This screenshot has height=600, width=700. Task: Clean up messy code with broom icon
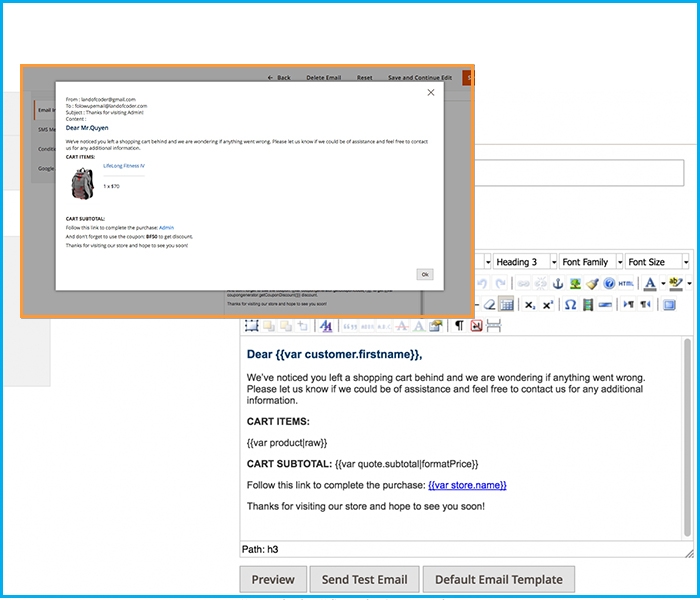point(592,283)
